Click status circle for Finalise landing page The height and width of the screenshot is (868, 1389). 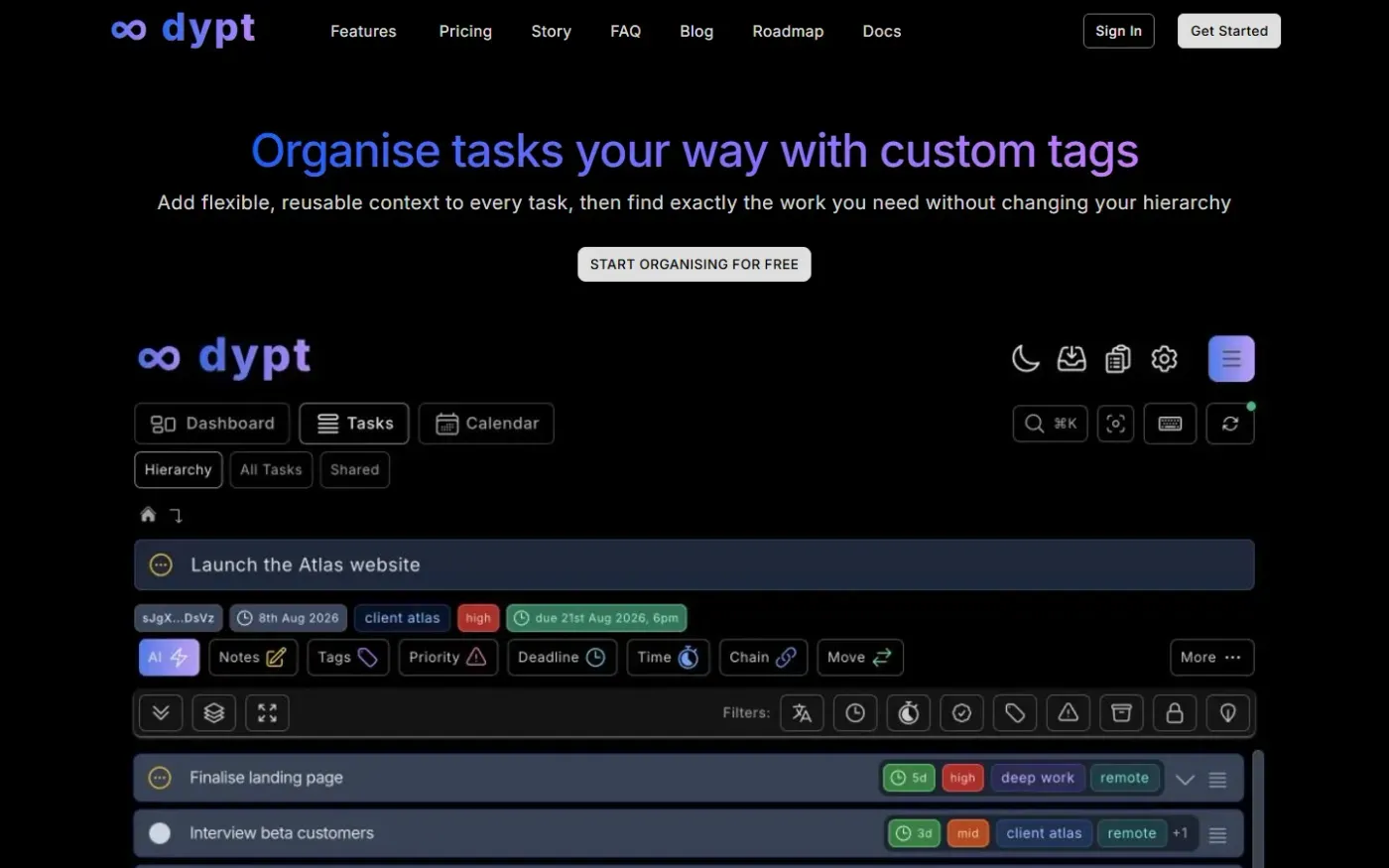tap(160, 778)
